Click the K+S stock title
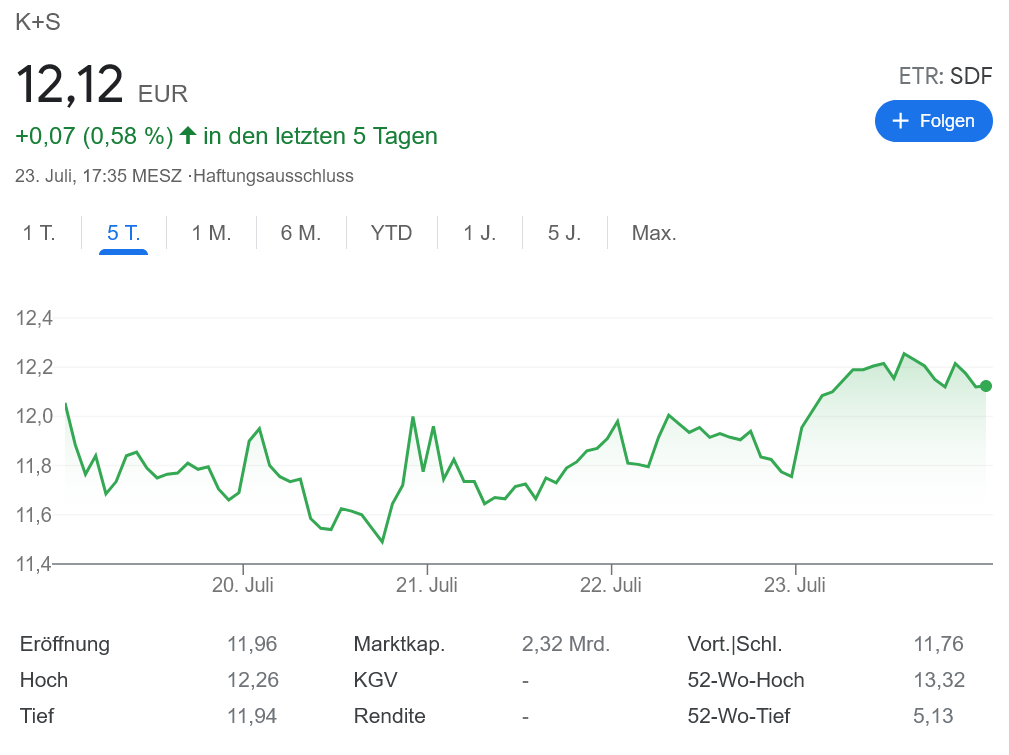Viewport: 1009px width, 755px height. (38, 22)
